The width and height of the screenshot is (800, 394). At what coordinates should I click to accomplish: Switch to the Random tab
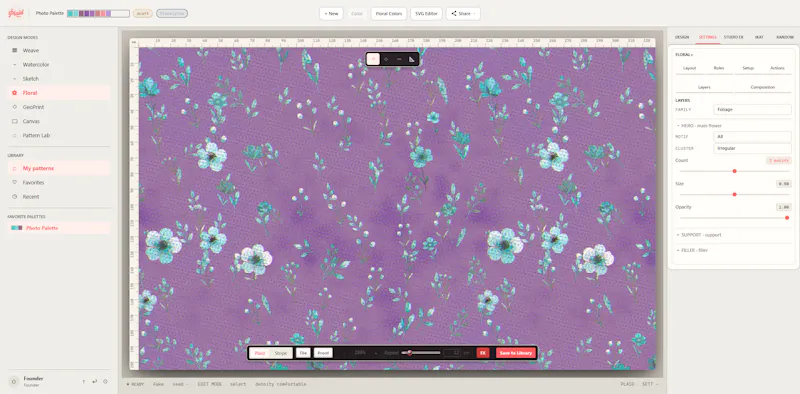785,37
